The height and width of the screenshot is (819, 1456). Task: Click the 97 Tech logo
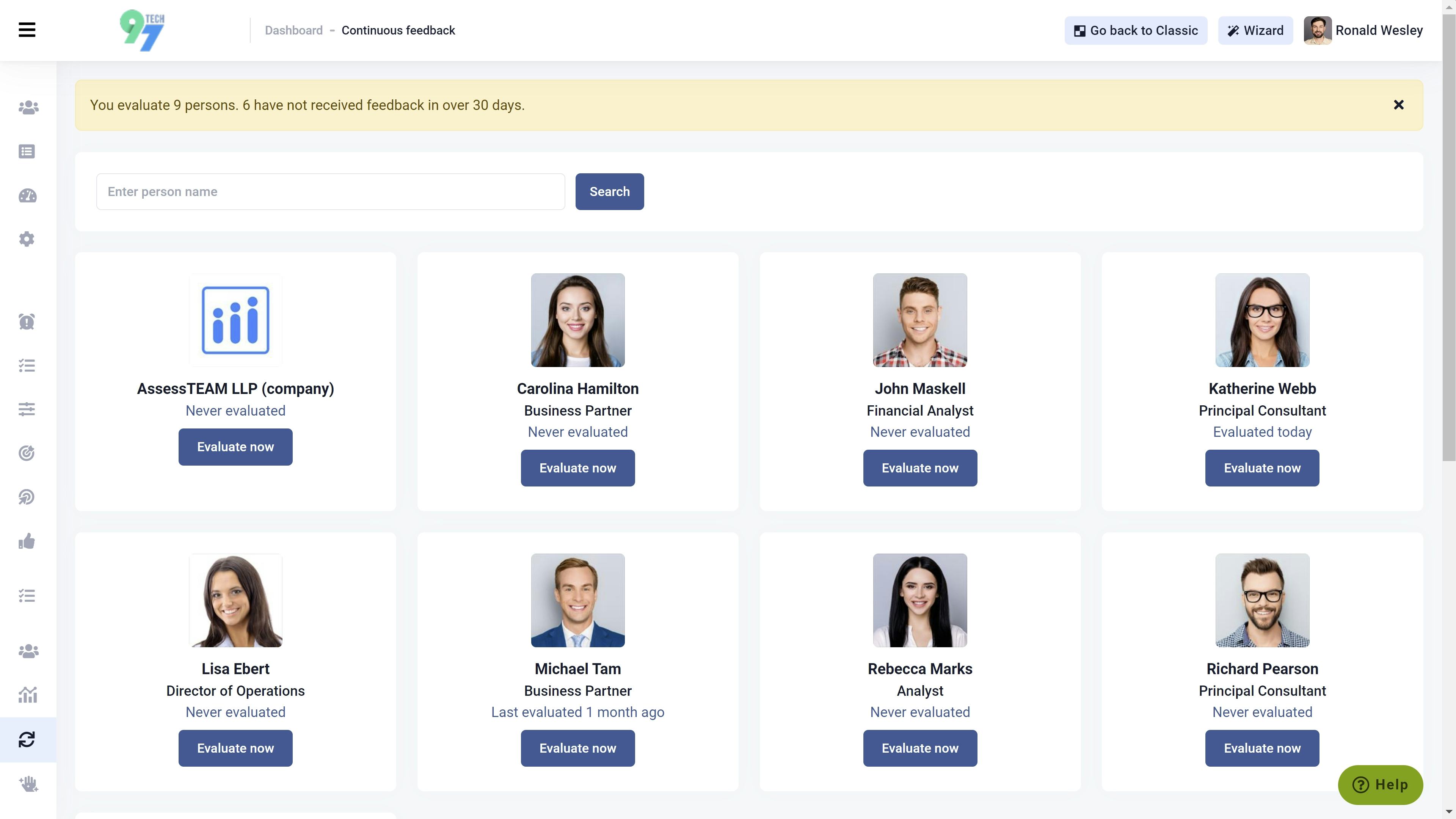coord(142,30)
